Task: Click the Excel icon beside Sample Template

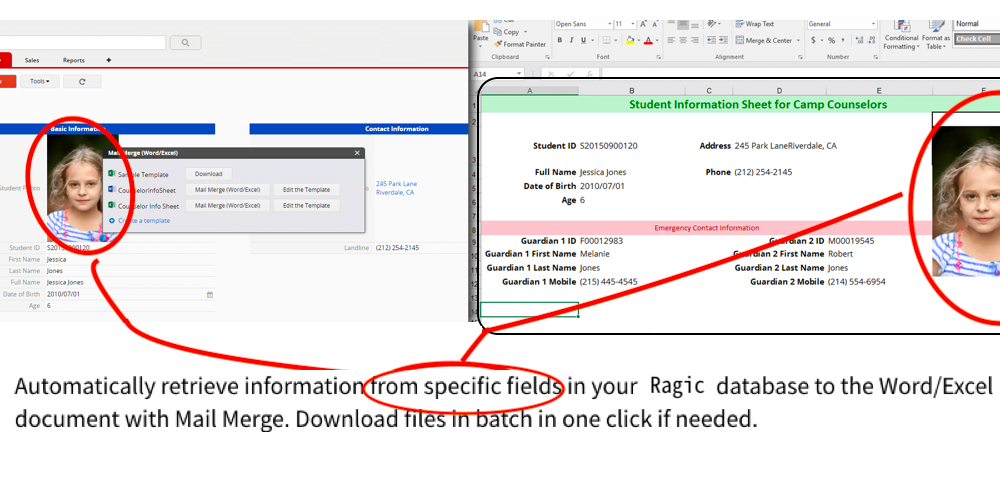Action: click(112, 173)
